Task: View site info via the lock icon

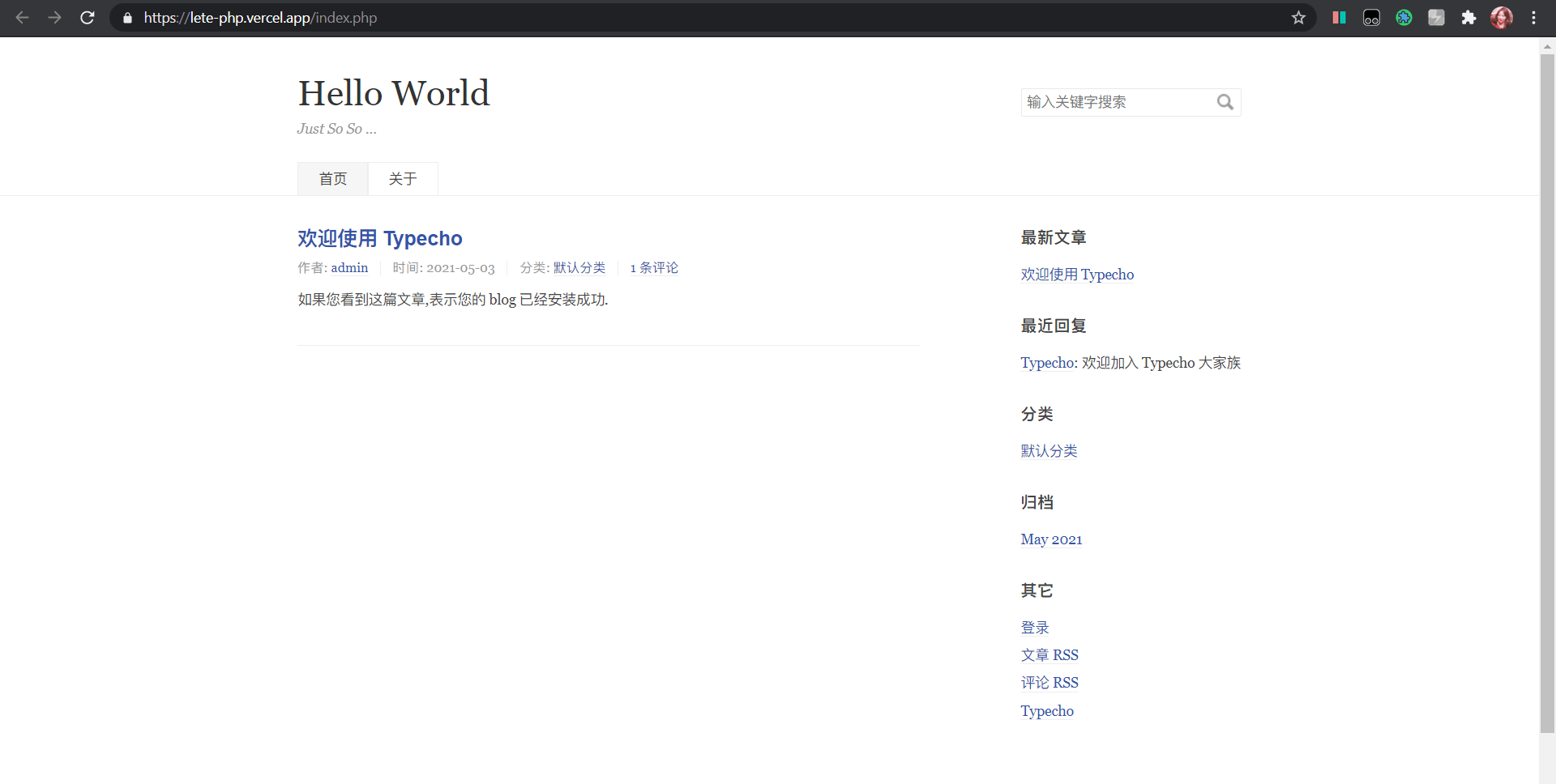Action: click(x=127, y=18)
